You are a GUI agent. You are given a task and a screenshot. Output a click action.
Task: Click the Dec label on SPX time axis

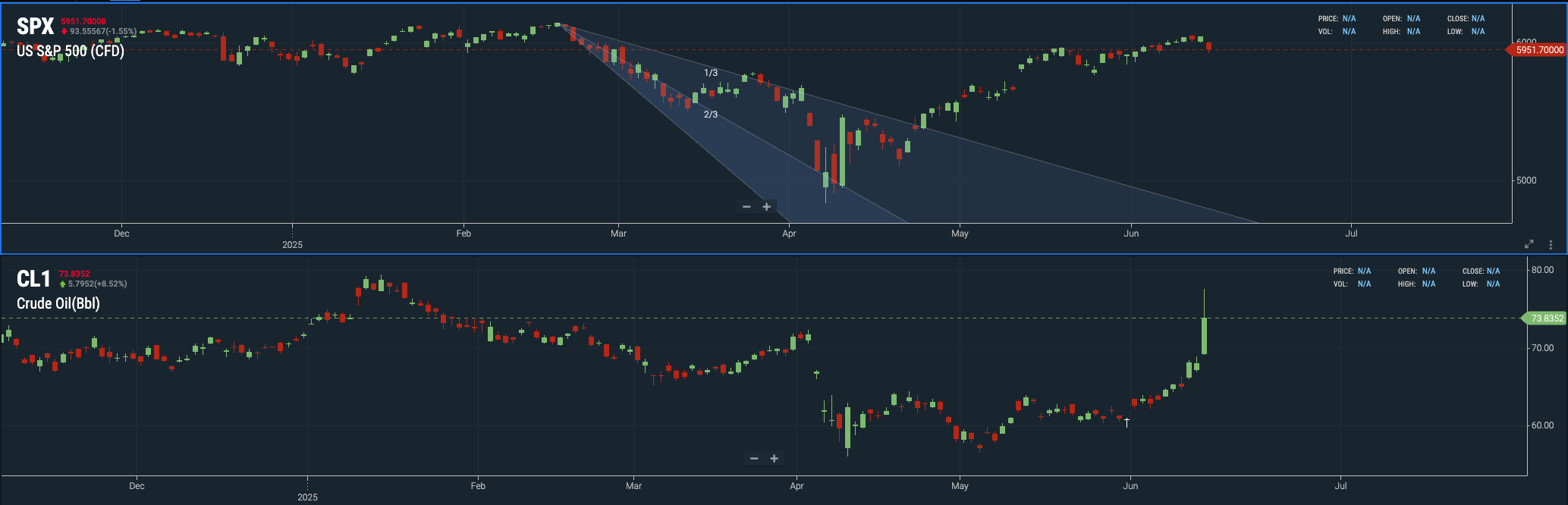click(x=121, y=234)
